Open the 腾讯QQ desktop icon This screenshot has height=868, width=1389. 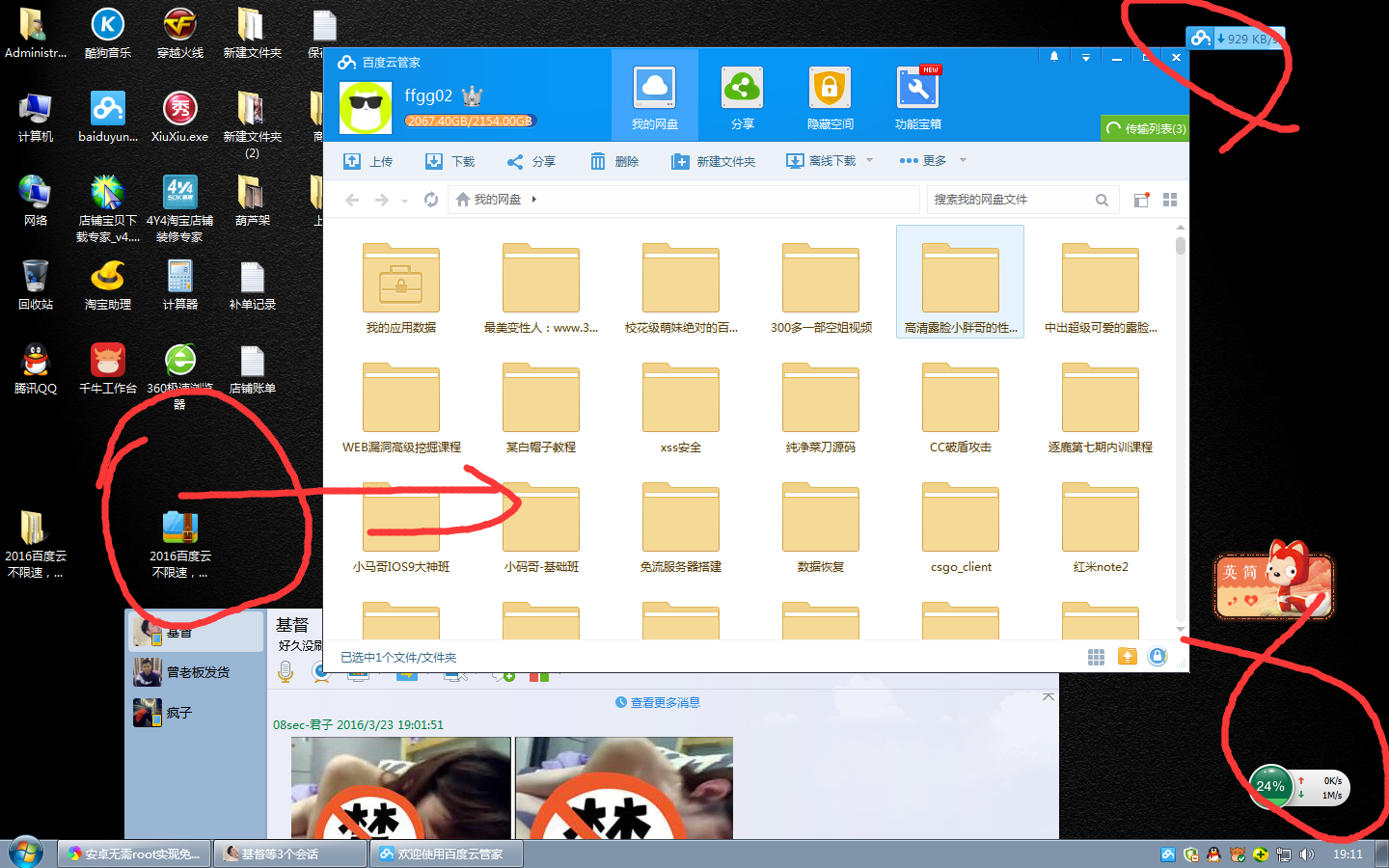pos(36,369)
